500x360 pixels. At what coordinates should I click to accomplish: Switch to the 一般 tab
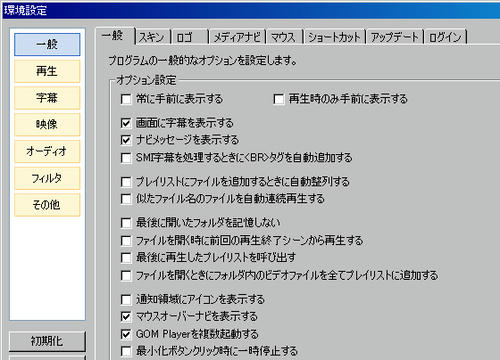(115, 36)
